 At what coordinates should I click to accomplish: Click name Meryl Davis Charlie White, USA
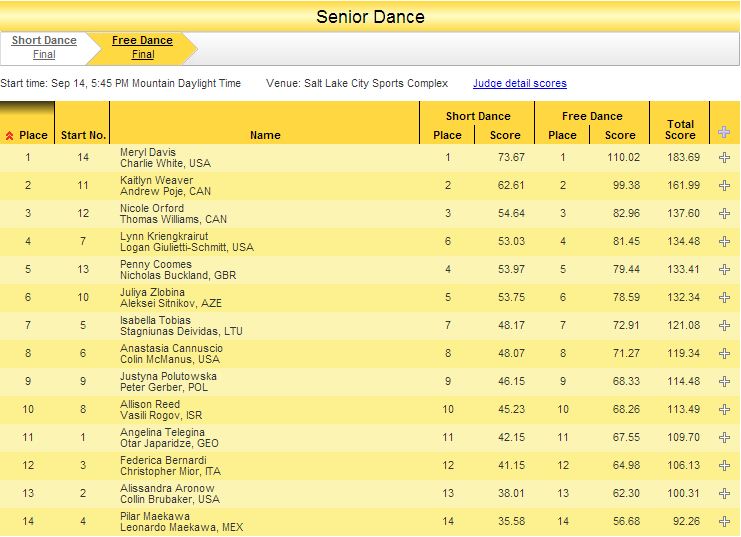click(x=165, y=158)
